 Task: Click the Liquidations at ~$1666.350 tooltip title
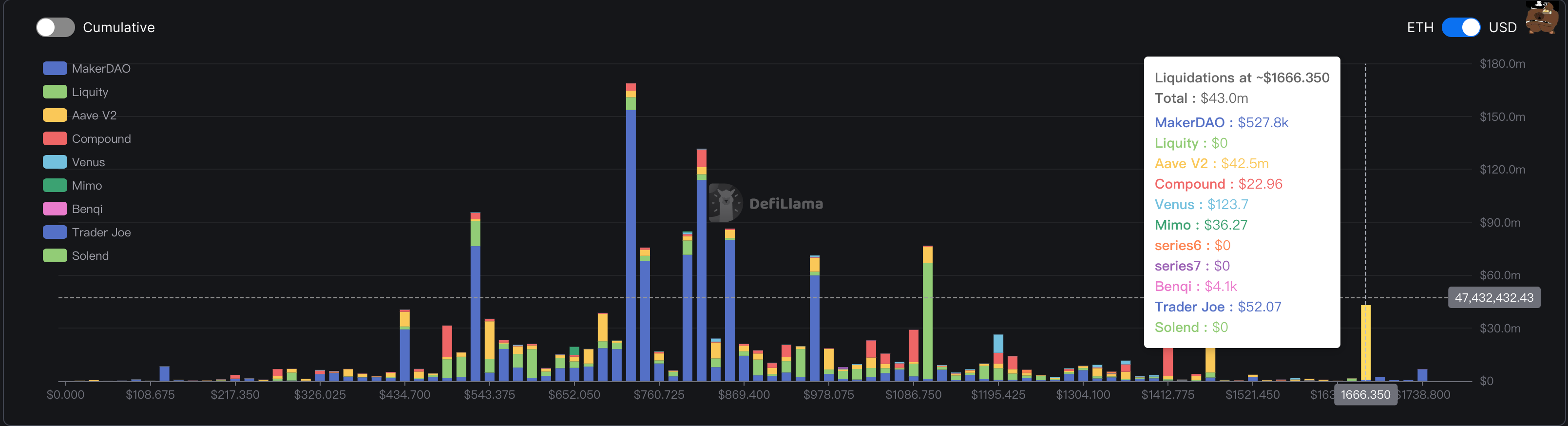[1242, 78]
